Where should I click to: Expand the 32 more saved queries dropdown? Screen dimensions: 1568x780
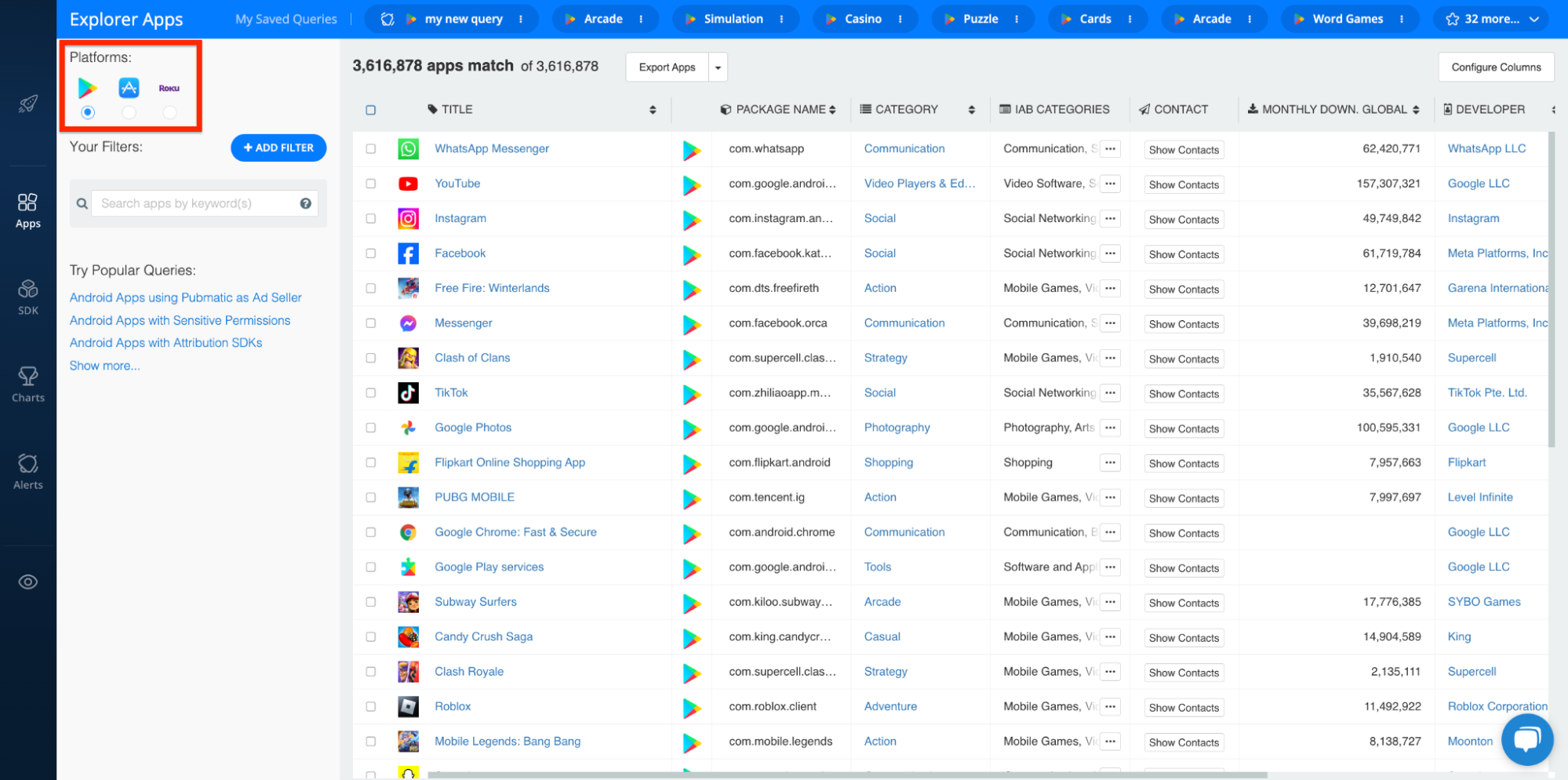coord(1491,19)
